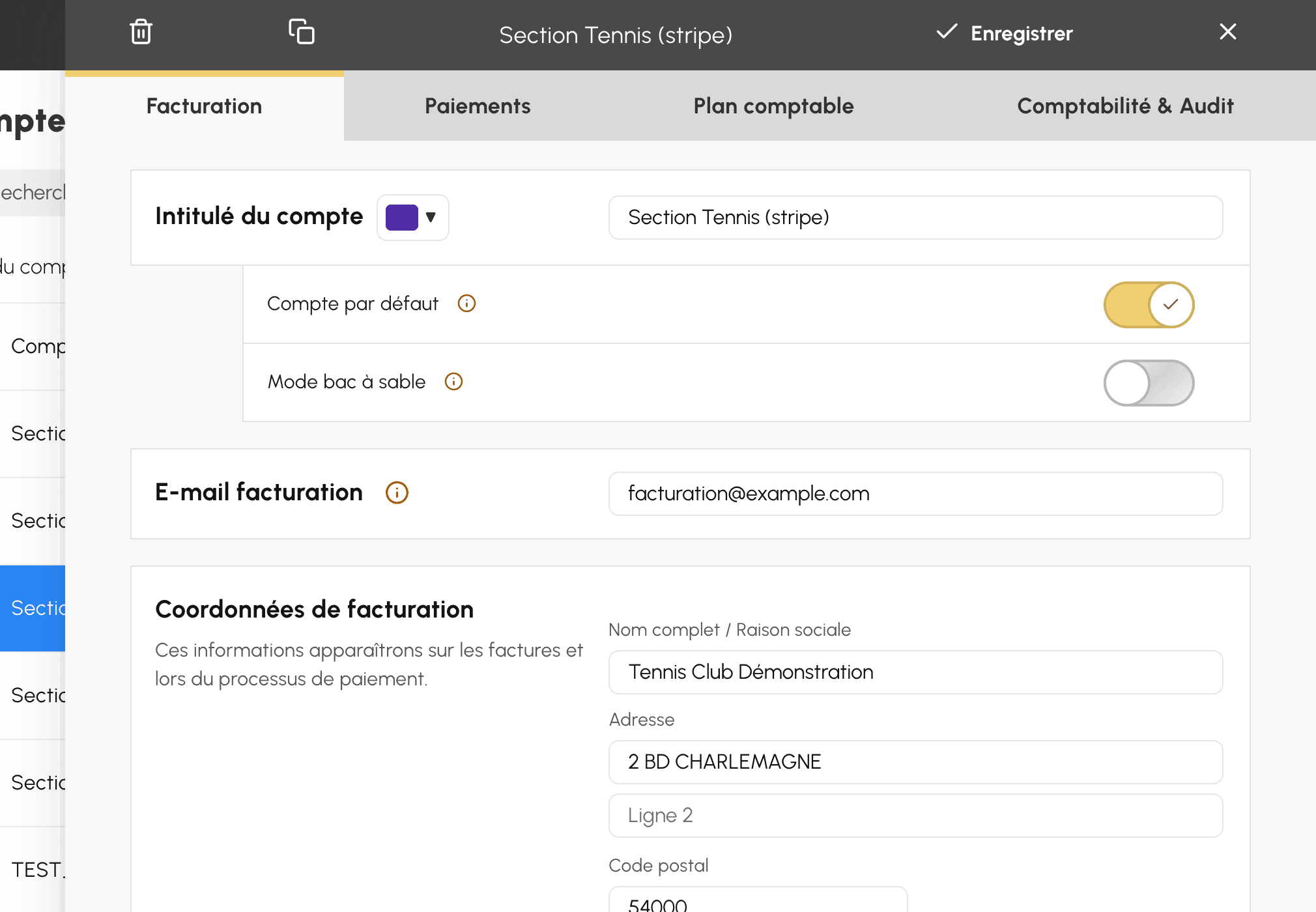Show info for Mode bac à sable
1316x912 pixels.
pyautogui.click(x=453, y=382)
